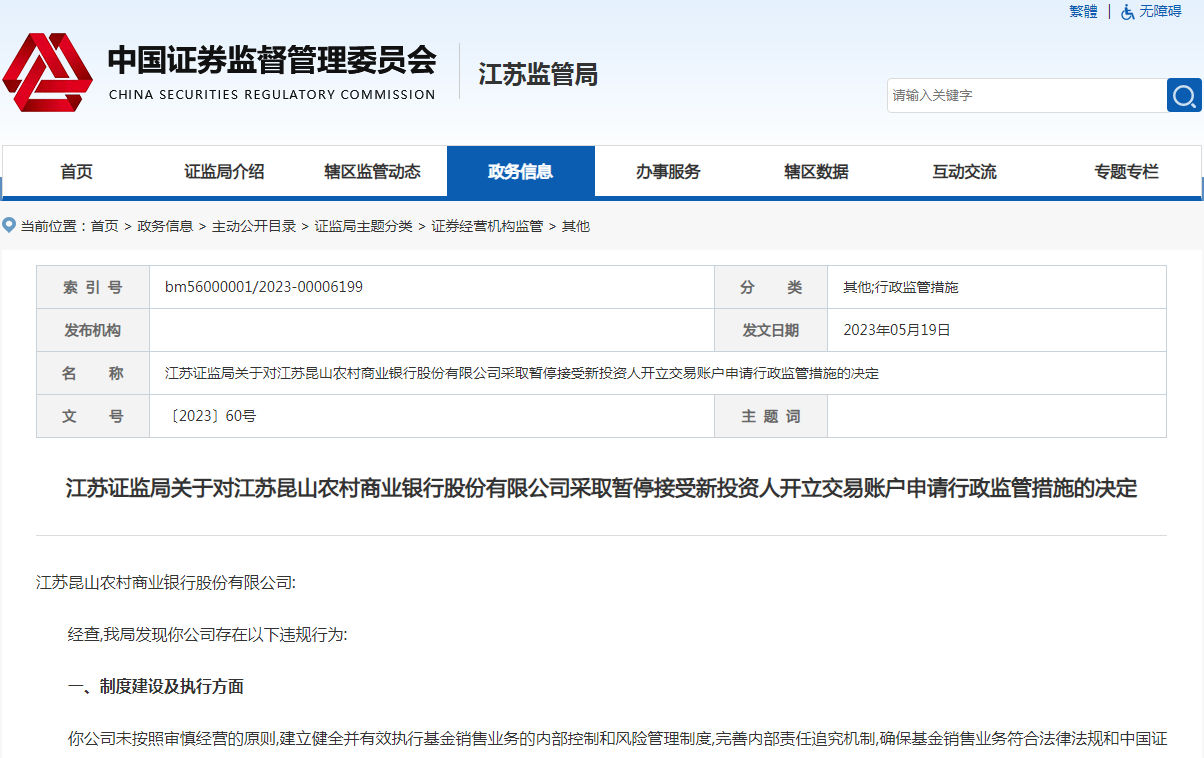Click the wheelchair accessibility icon

coord(1127,12)
